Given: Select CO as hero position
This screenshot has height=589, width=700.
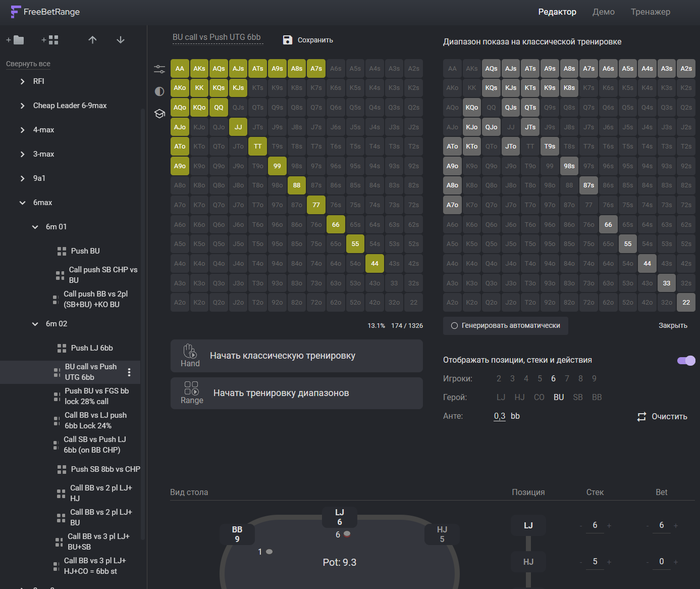Looking at the screenshot, I should [539, 397].
